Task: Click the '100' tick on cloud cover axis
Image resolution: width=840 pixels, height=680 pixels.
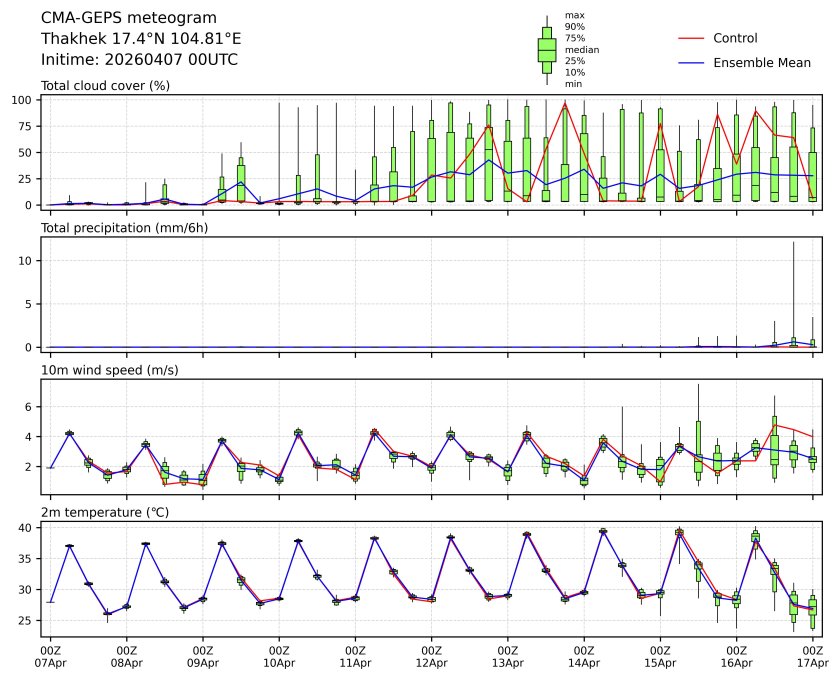Action: coord(26,100)
